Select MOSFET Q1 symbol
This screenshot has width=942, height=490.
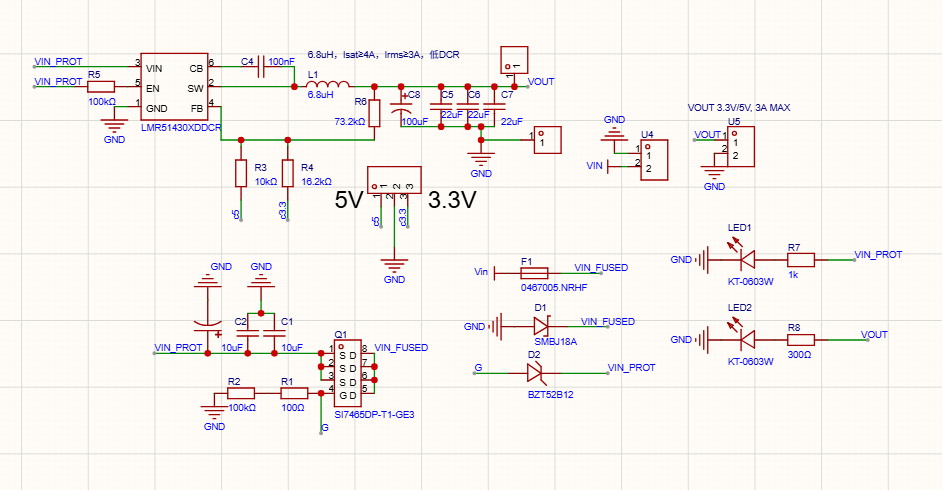coord(347,374)
